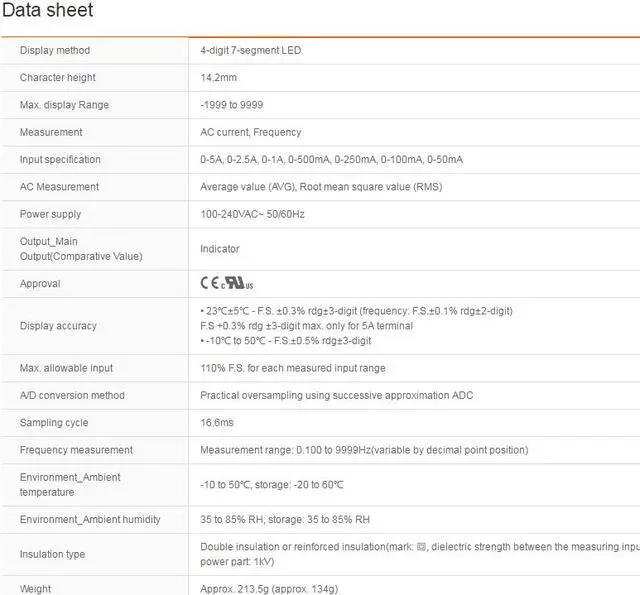Click the Indicator output value
This screenshot has width=640, height=595.
[220, 249]
